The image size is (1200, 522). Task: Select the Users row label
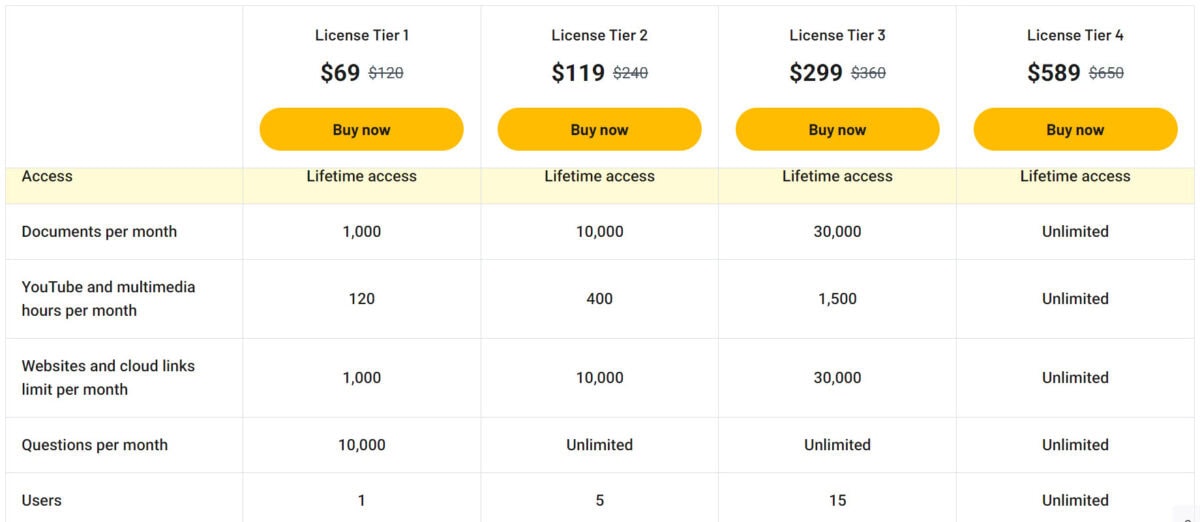[x=41, y=500]
